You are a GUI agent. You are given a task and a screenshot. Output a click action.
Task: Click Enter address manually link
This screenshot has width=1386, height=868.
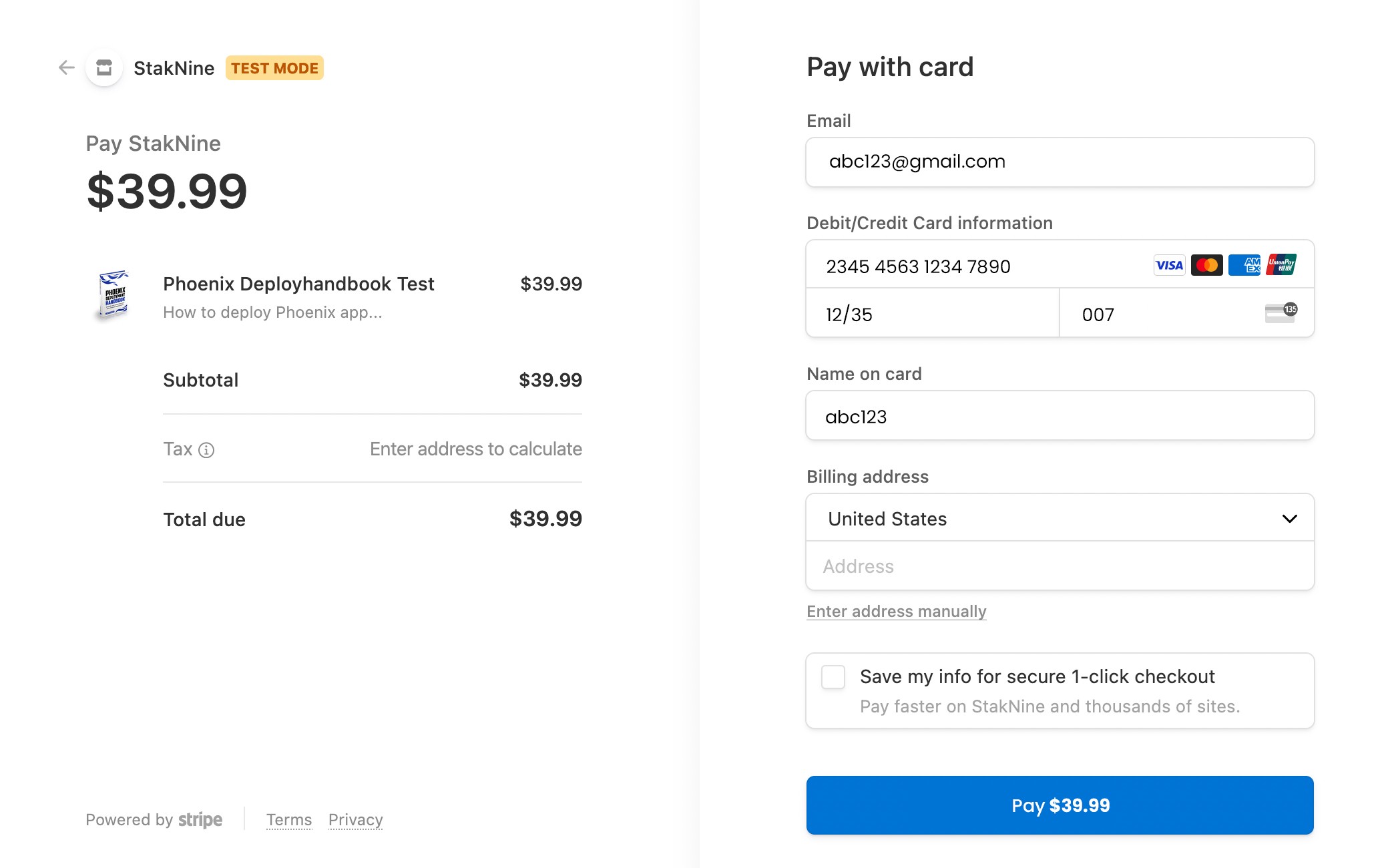click(x=896, y=612)
